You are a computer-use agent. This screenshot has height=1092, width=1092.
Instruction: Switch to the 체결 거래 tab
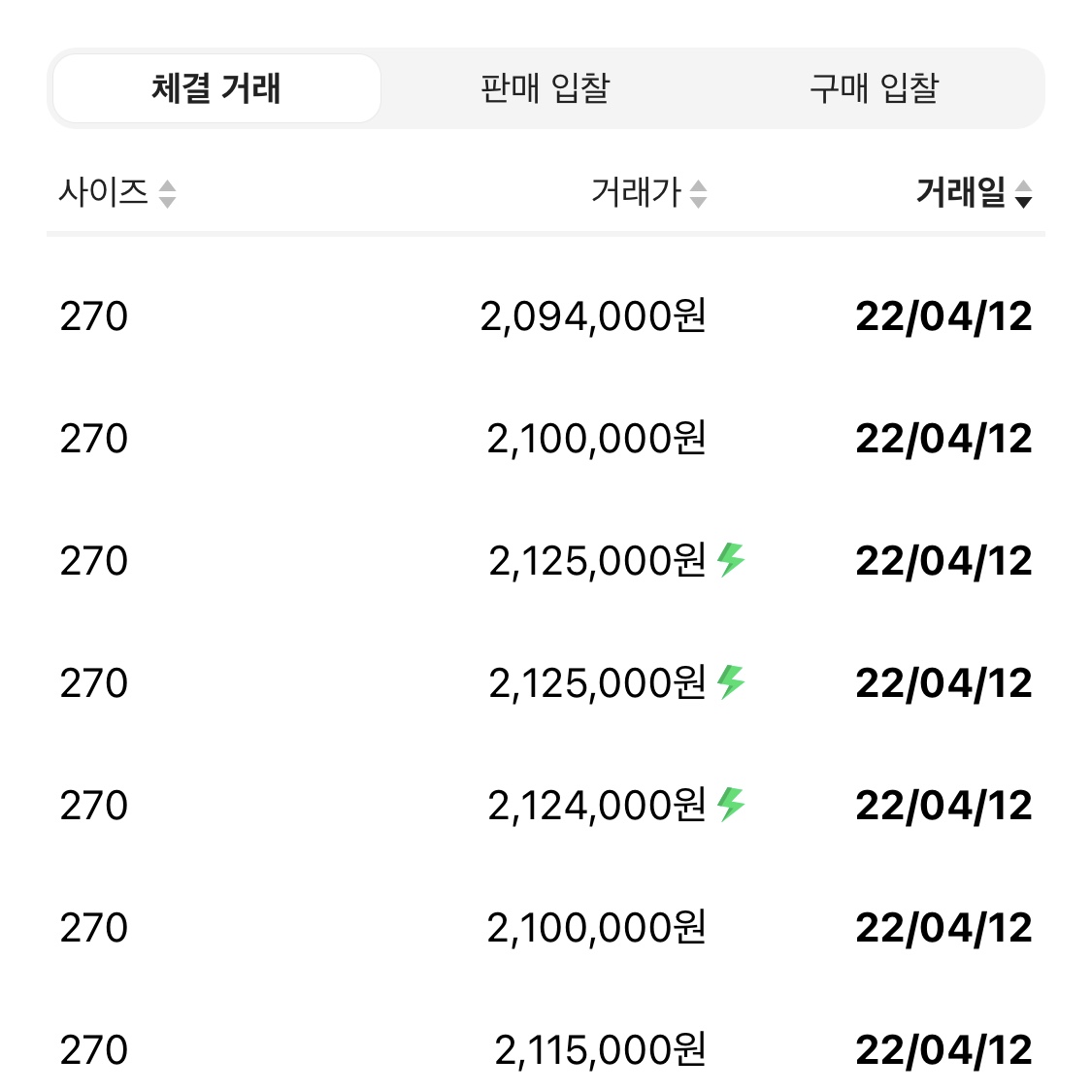(216, 88)
